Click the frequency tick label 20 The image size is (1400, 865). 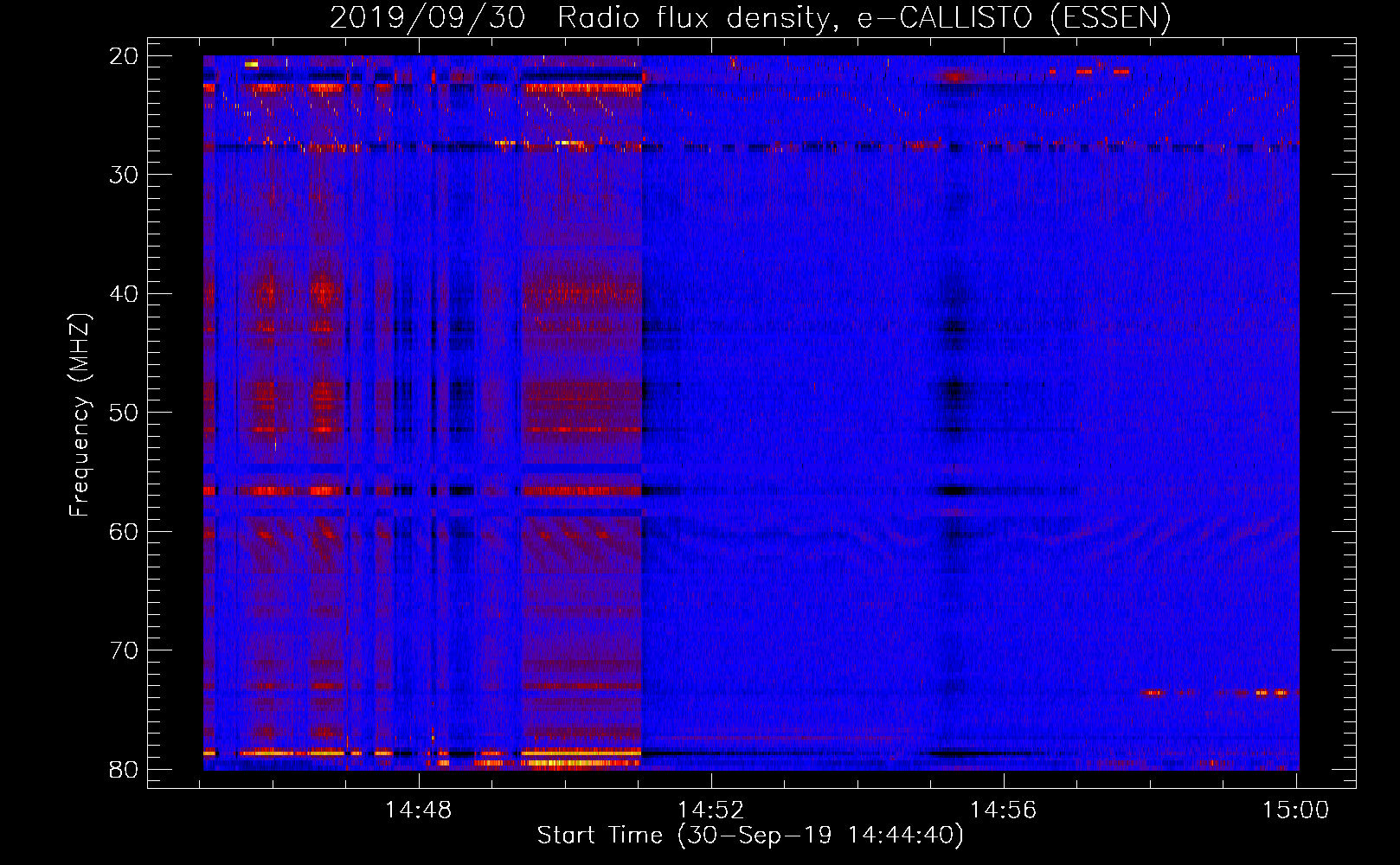point(124,56)
